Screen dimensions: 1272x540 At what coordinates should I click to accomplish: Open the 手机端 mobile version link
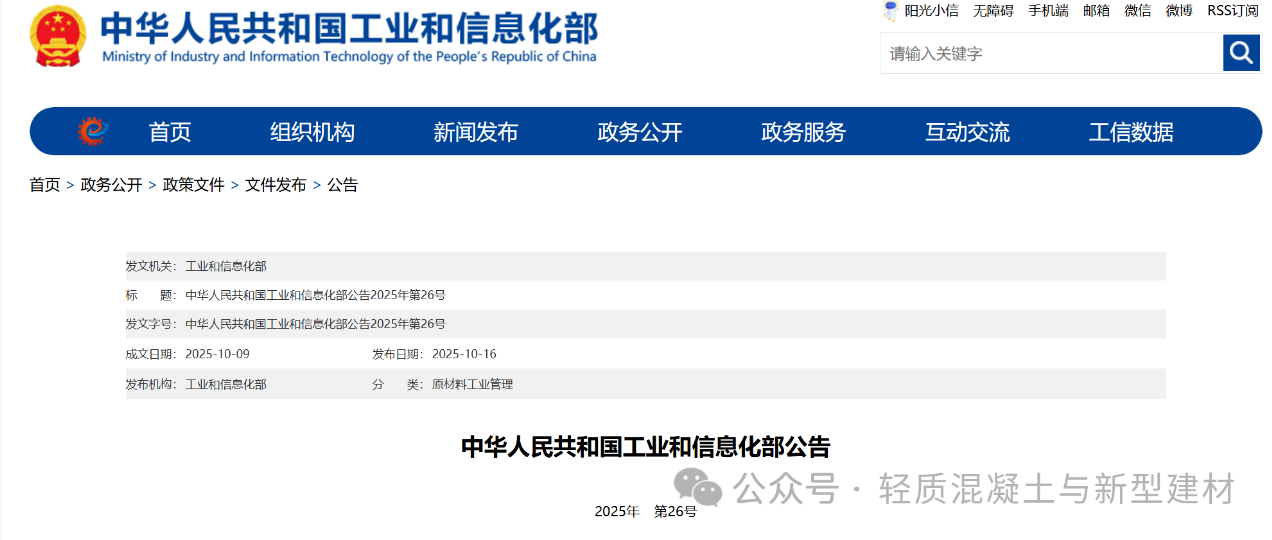(x=1048, y=11)
